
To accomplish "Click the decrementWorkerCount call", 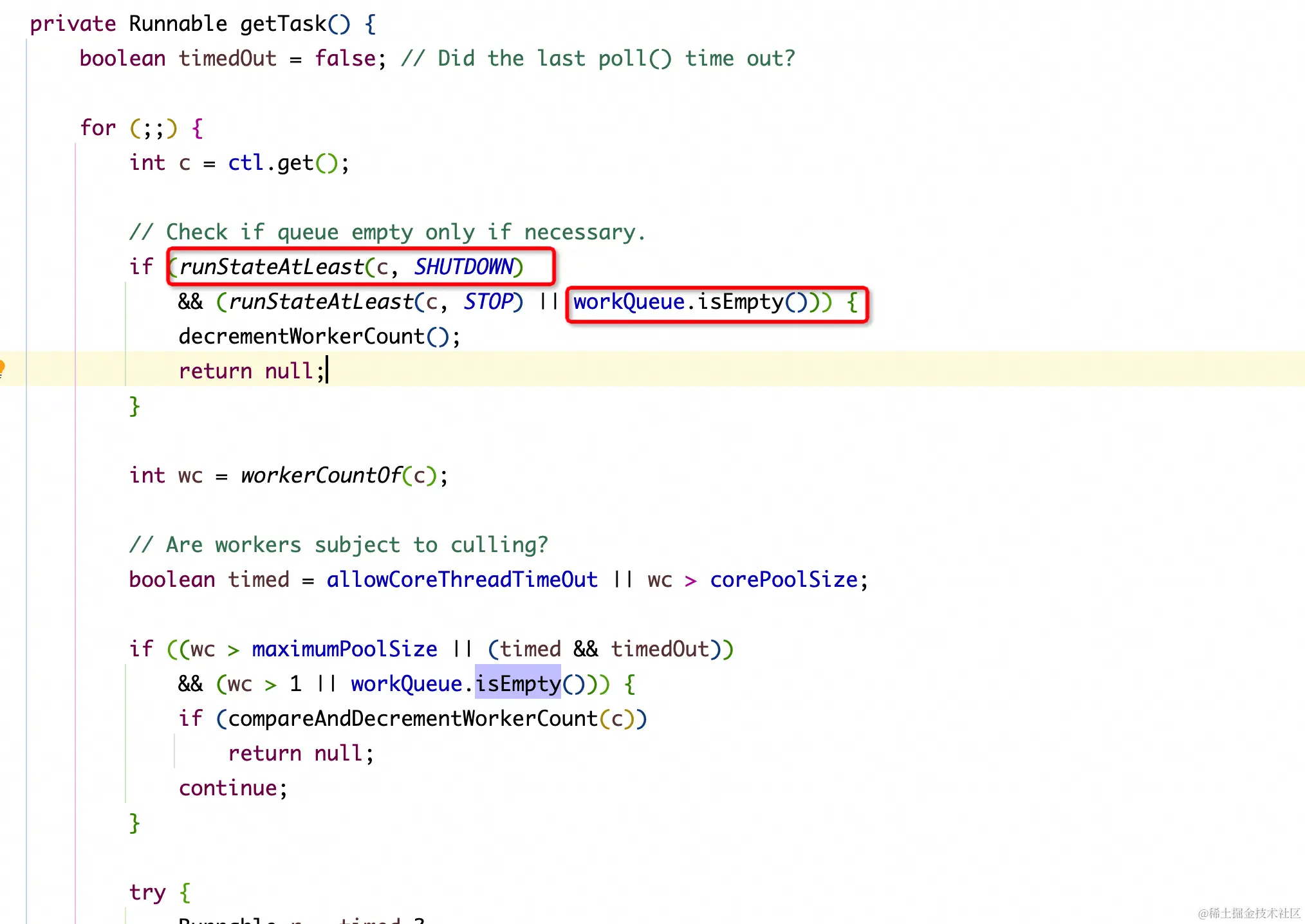I will pyautogui.click(x=301, y=337).
